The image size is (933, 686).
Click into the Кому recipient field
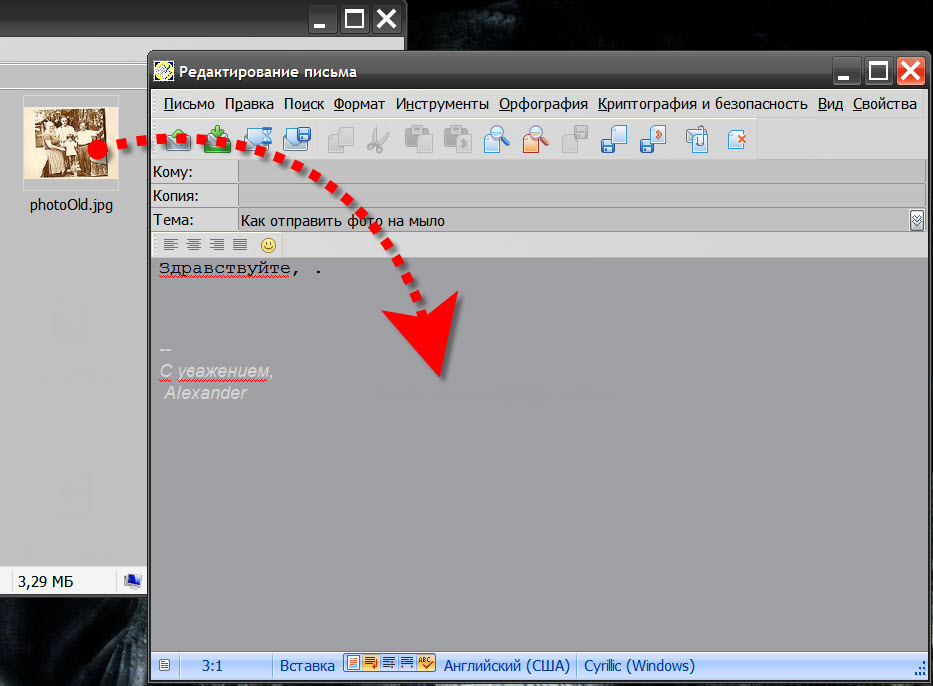[x=582, y=172]
